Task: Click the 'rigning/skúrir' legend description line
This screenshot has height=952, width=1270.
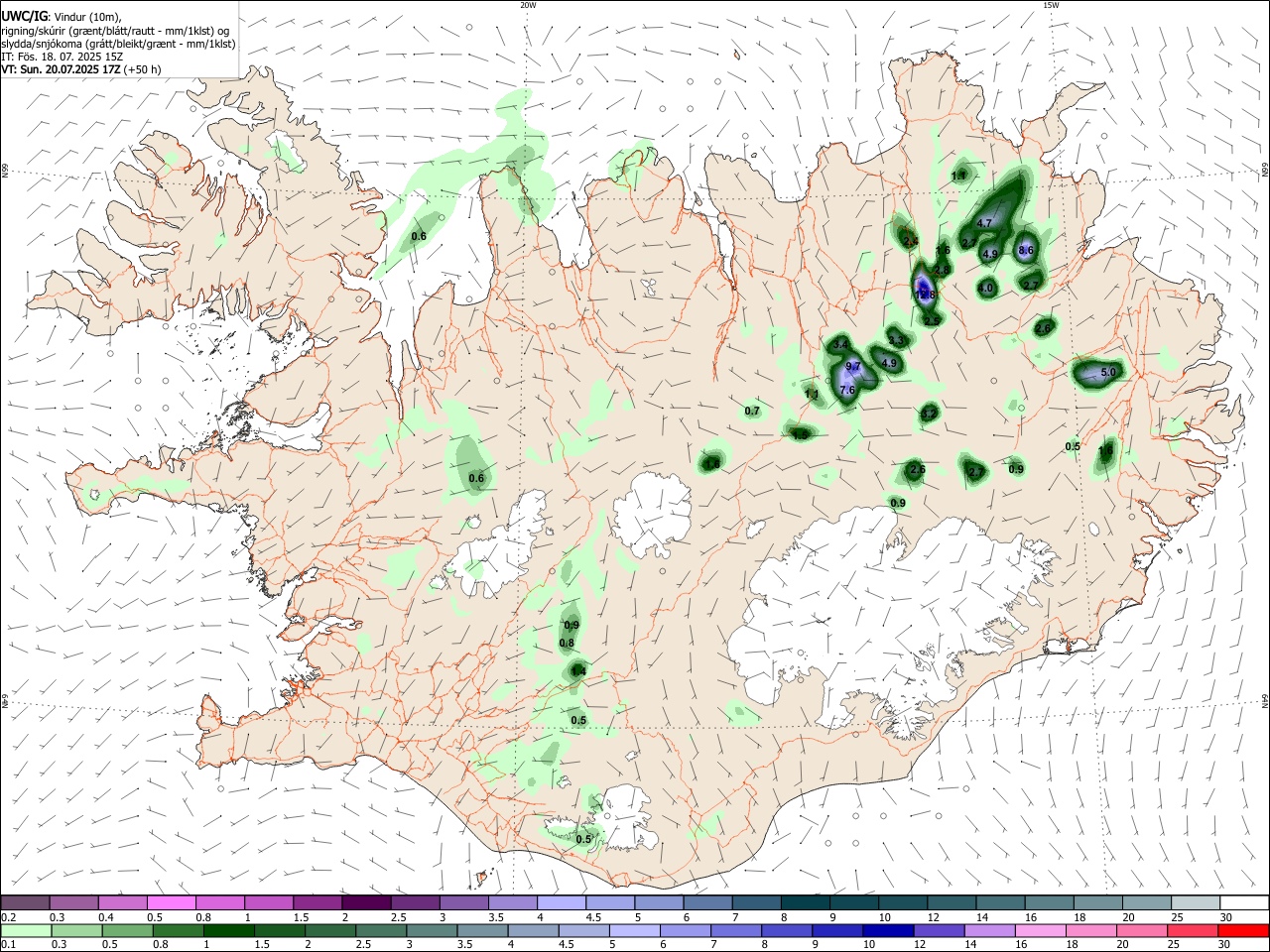Action: pyautogui.click(x=116, y=30)
